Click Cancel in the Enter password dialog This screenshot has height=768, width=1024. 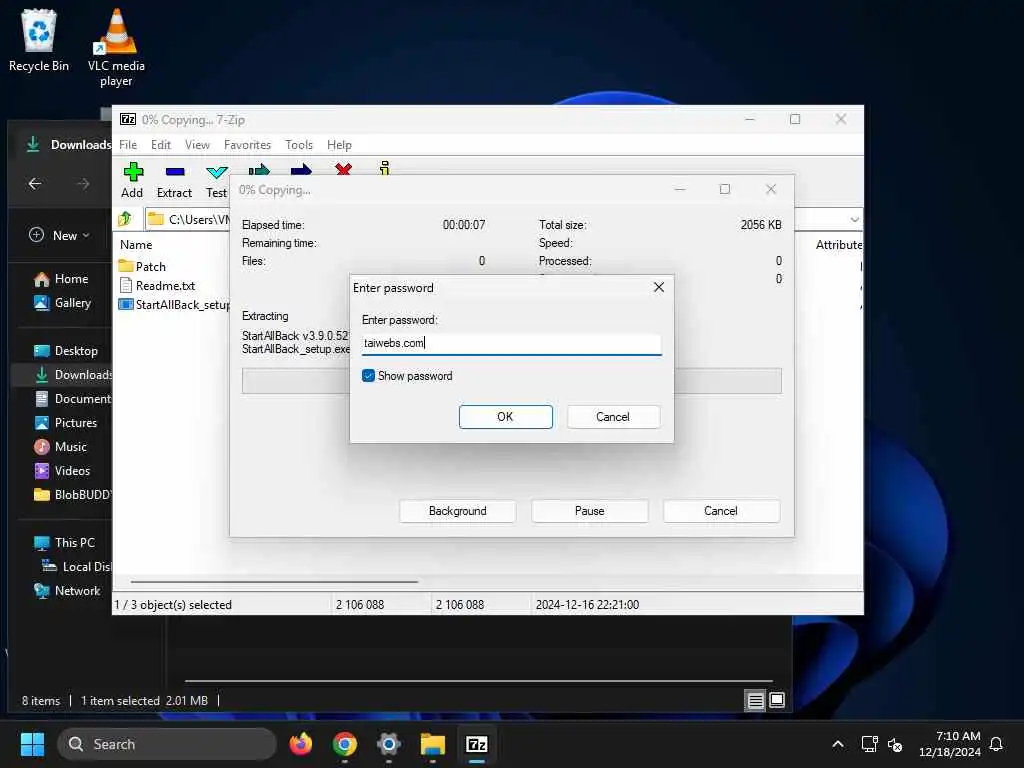click(613, 417)
